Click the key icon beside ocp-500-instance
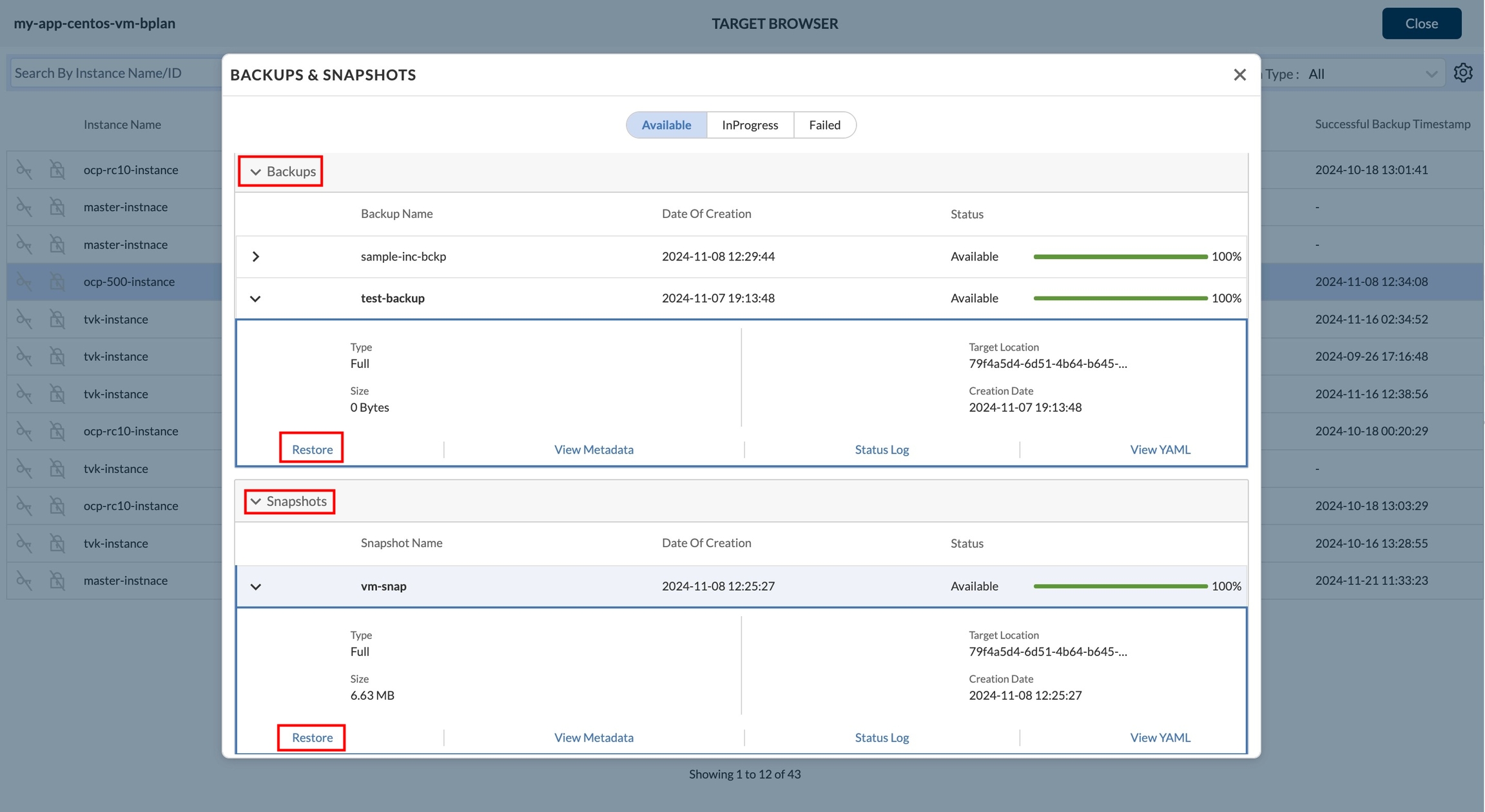Viewport: 1485px width, 812px height. point(24,282)
